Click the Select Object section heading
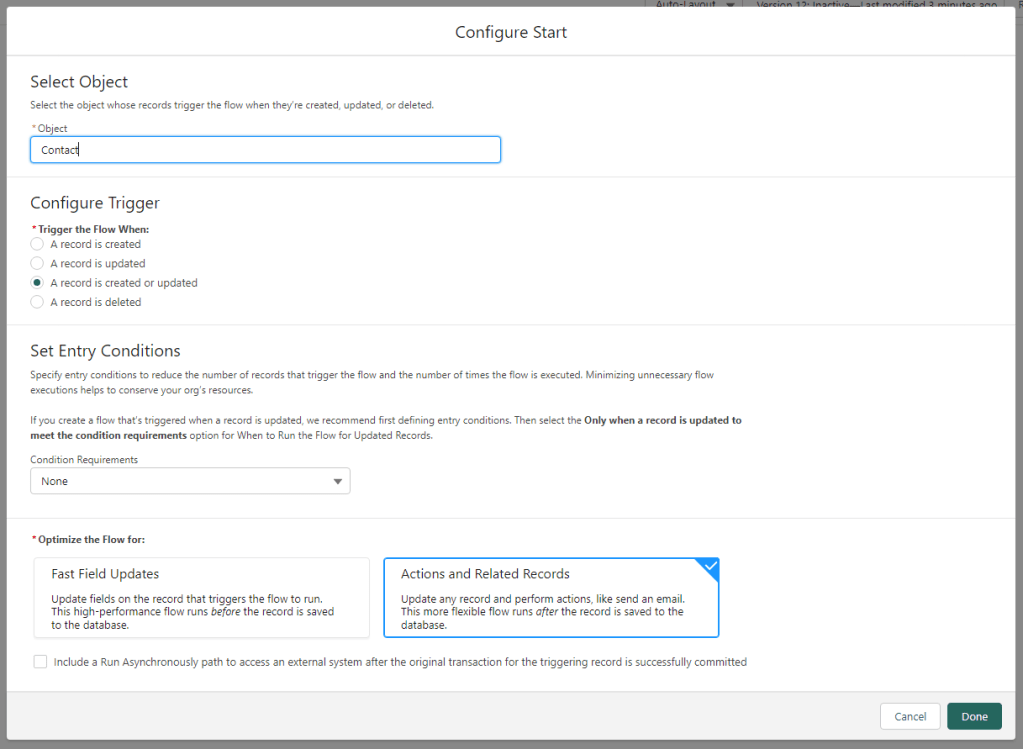 click(x=79, y=82)
